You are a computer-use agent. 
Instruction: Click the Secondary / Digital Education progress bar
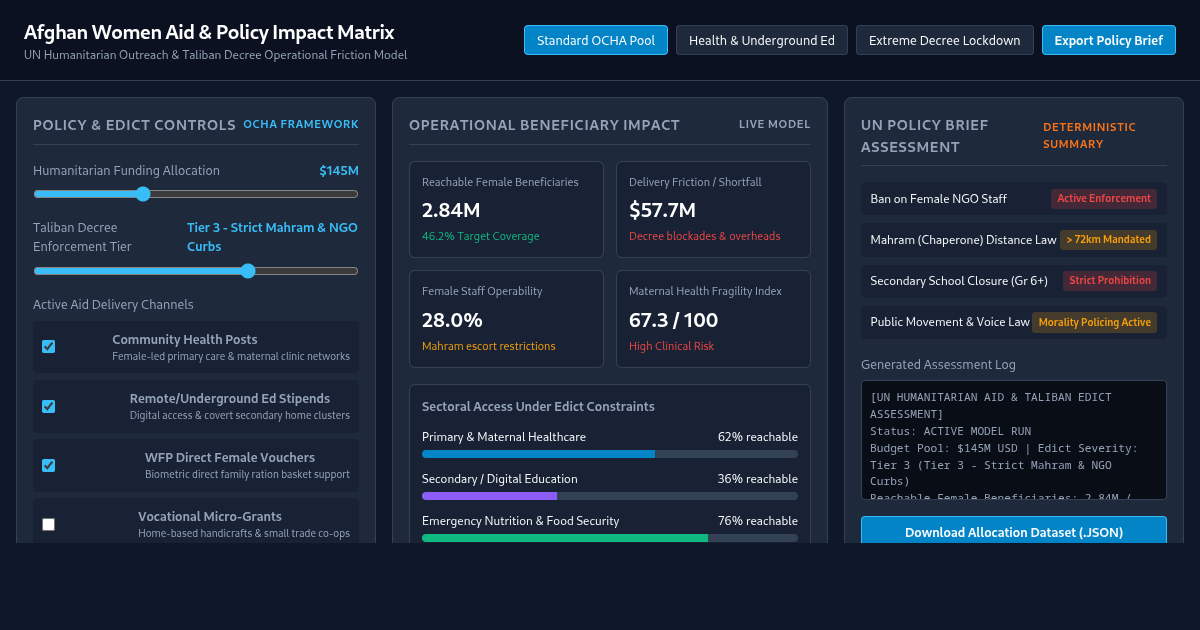(x=610, y=496)
